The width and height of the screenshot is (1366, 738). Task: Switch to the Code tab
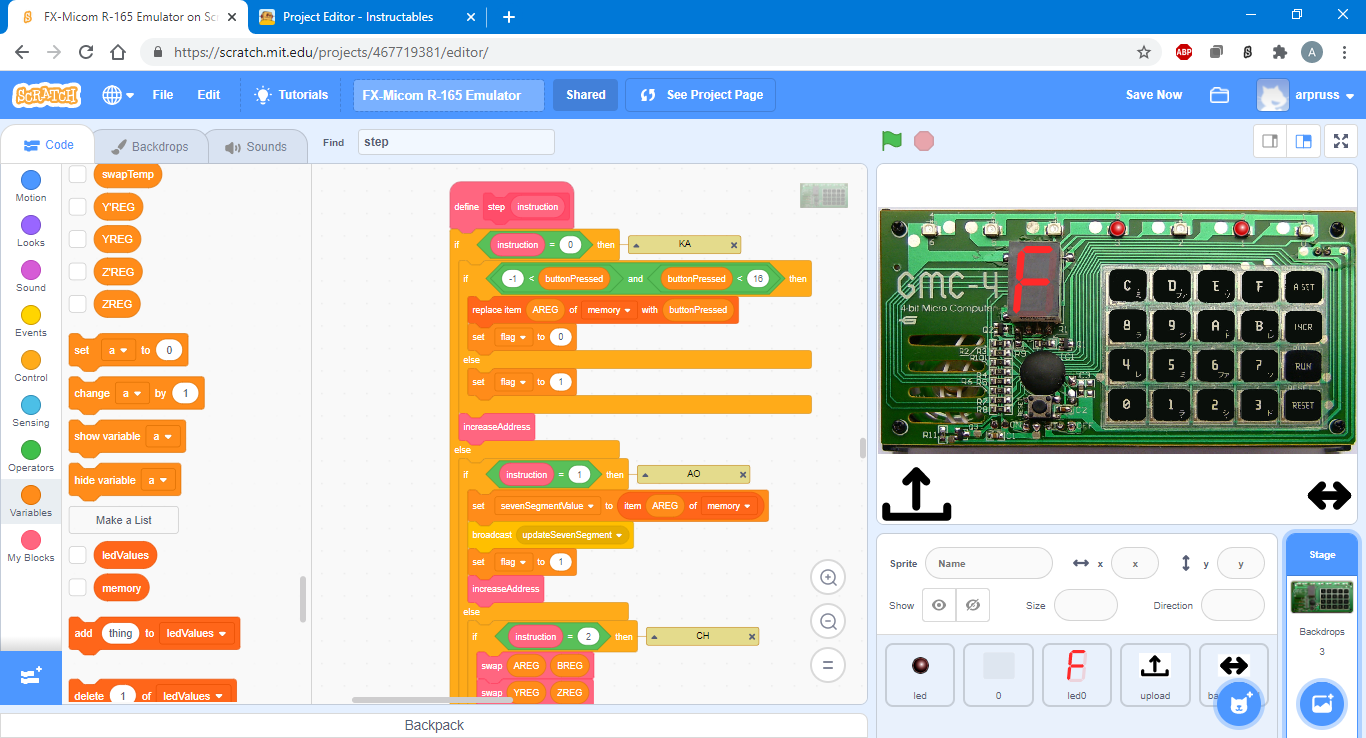[48, 145]
